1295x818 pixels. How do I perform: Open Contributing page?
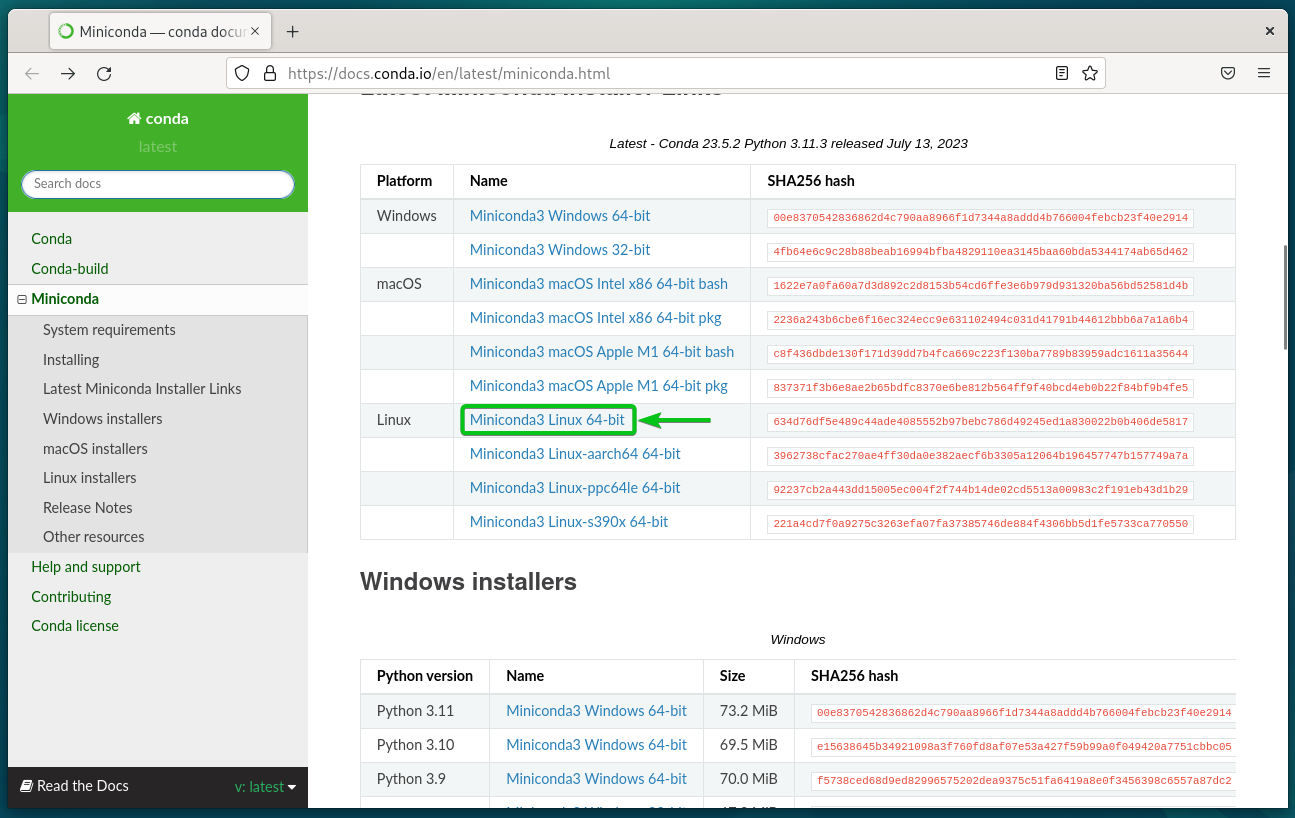(x=71, y=597)
